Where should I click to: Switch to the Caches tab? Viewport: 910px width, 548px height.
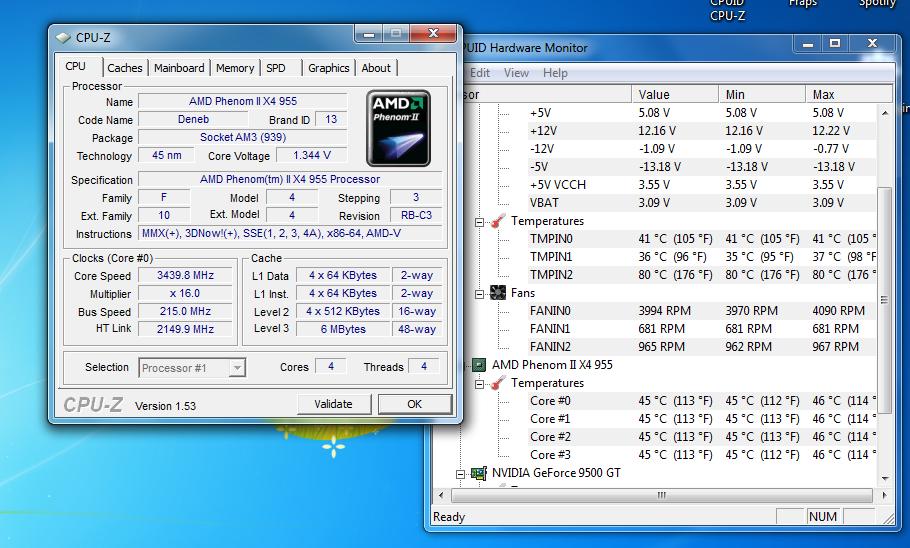click(x=125, y=68)
